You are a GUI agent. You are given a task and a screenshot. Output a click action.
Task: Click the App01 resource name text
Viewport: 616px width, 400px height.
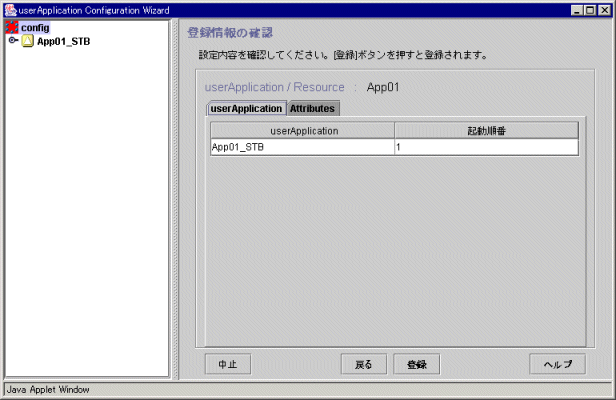click(x=383, y=87)
